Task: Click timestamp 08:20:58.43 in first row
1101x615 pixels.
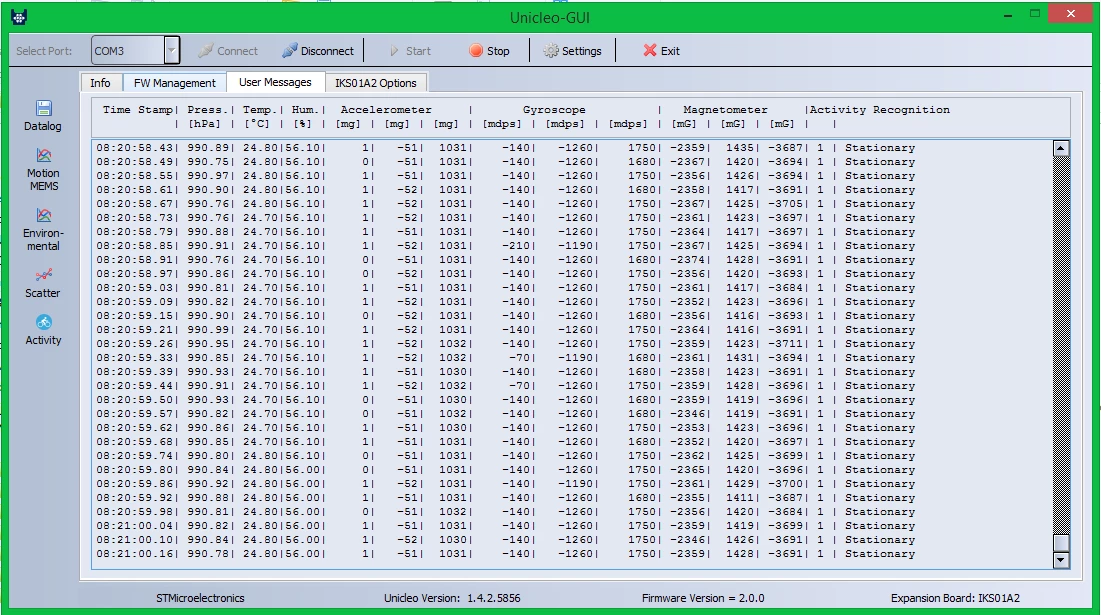Action: tap(135, 147)
